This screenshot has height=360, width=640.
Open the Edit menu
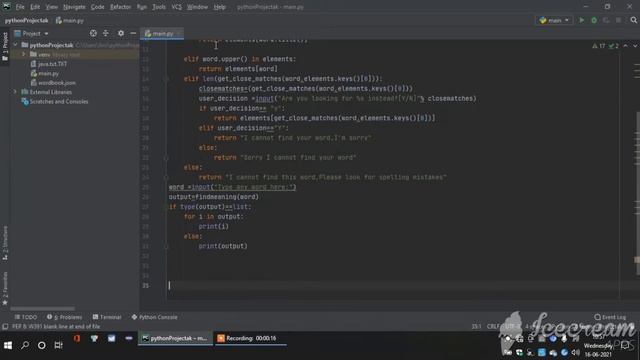[x=35, y=7]
